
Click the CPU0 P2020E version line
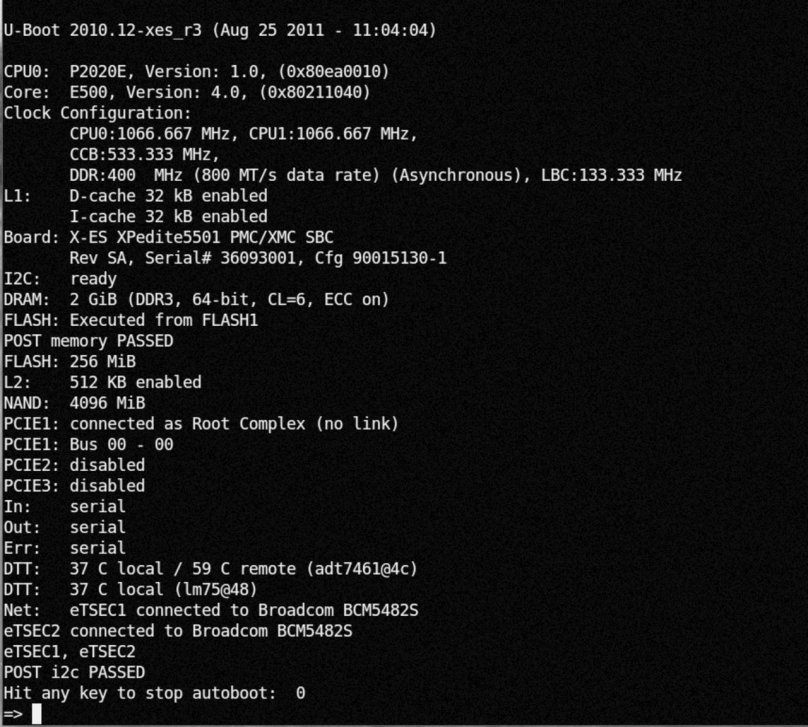(x=196, y=72)
